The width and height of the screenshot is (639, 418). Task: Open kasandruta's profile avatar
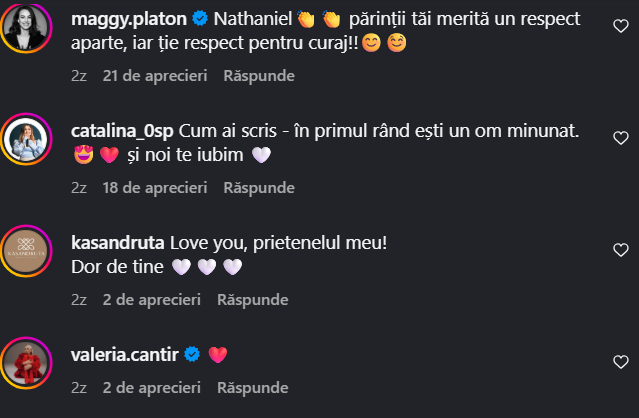click(x=28, y=254)
